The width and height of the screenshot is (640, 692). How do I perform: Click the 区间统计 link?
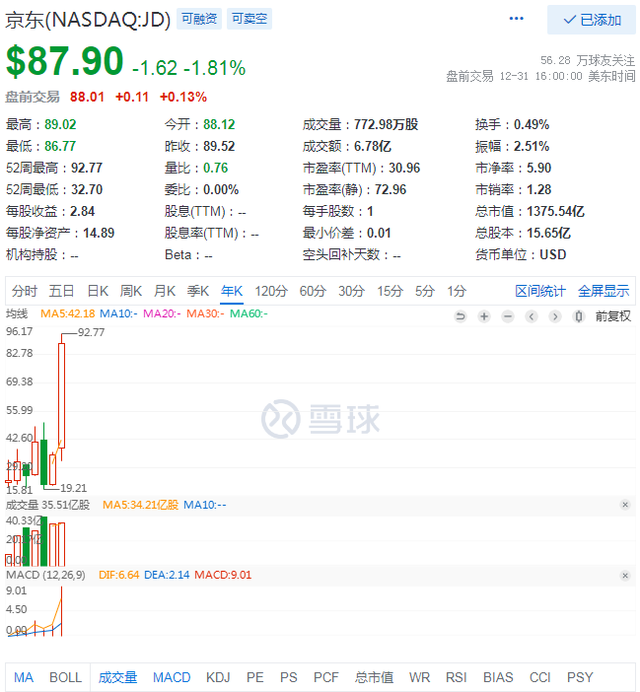pos(540,291)
